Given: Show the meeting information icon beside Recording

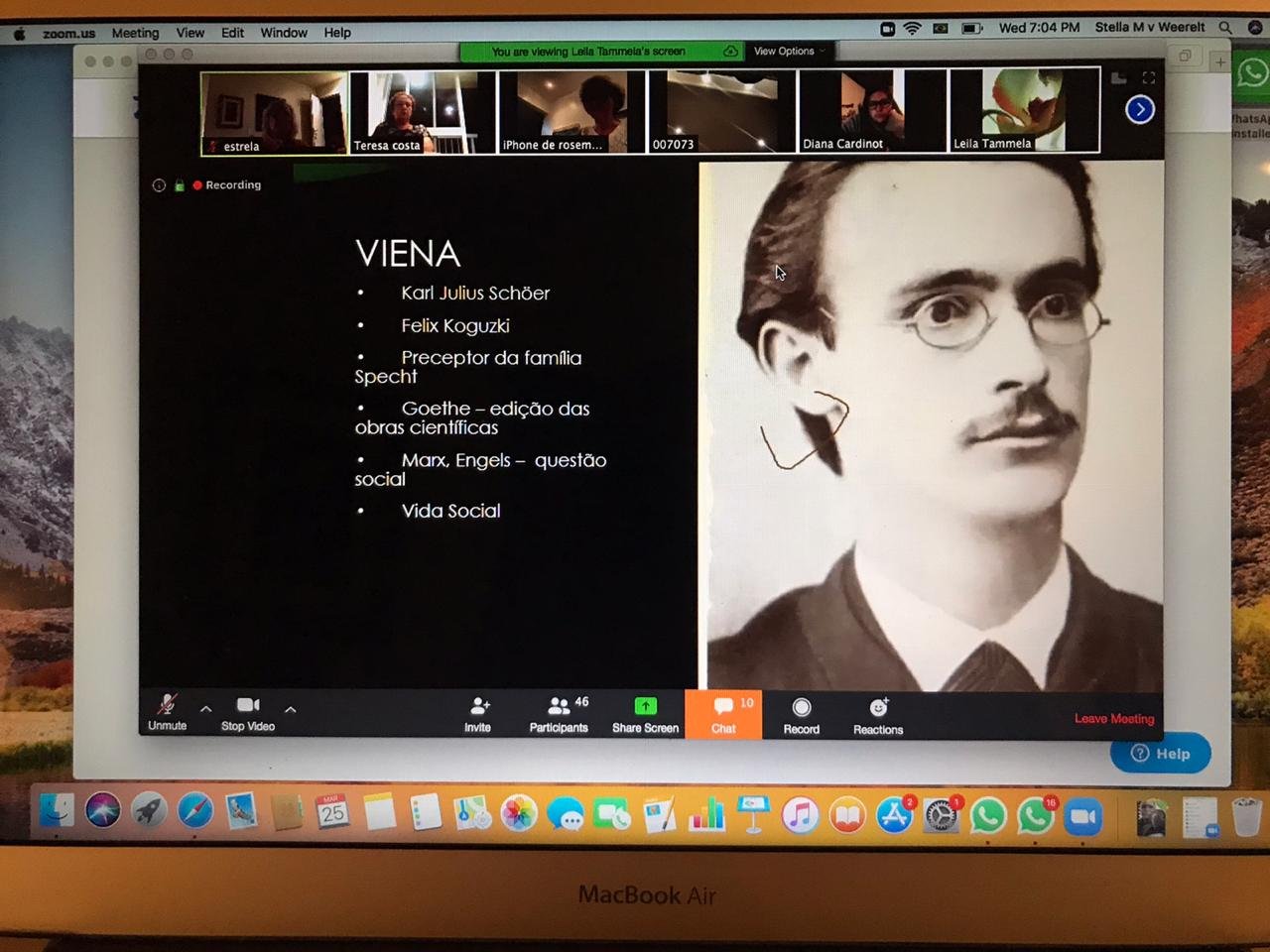Looking at the screenshot, I should tap(159, 185).
